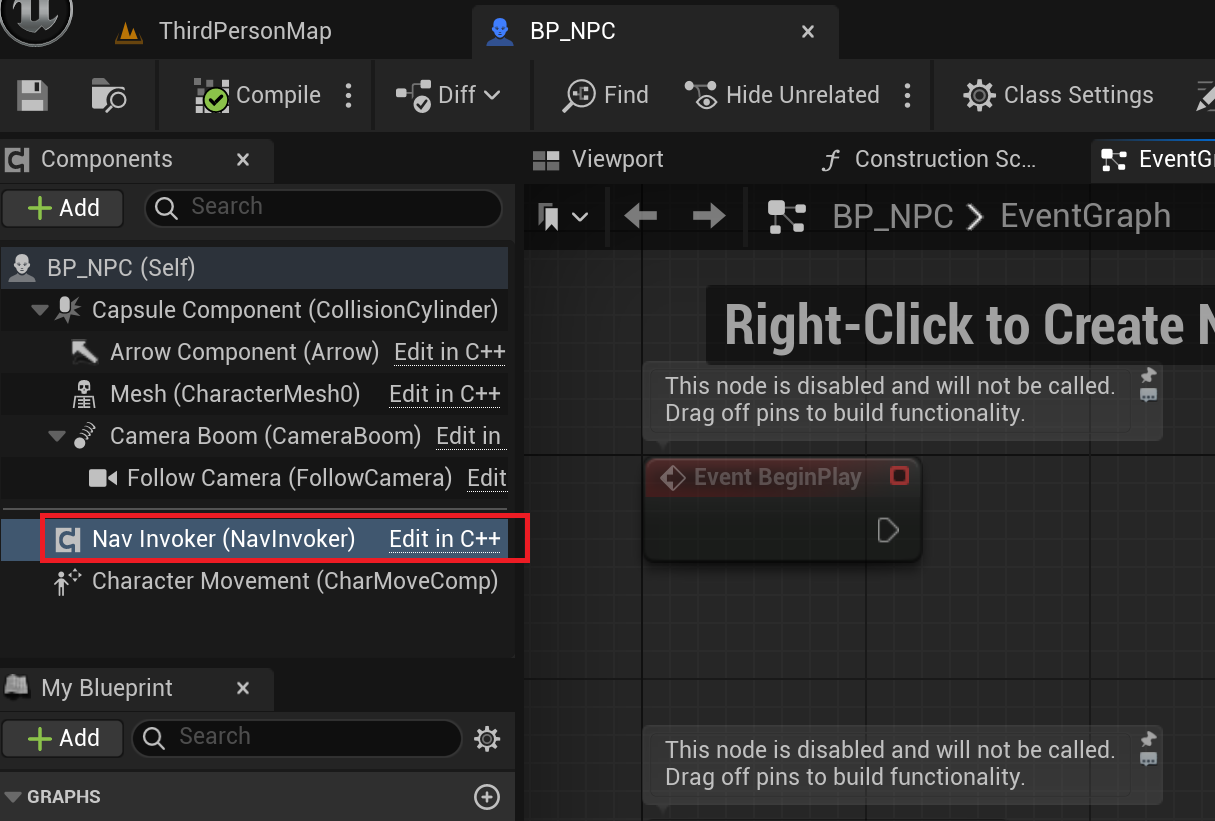Click Edit in link for Camera Boom
Screen dimensions: 1215x821
tap(469, 436)
